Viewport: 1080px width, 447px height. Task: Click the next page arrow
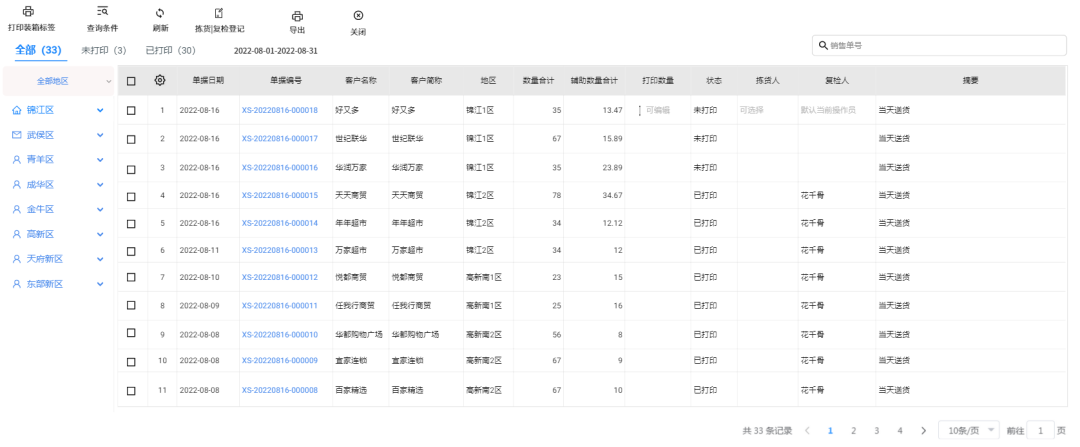[923, 430]
